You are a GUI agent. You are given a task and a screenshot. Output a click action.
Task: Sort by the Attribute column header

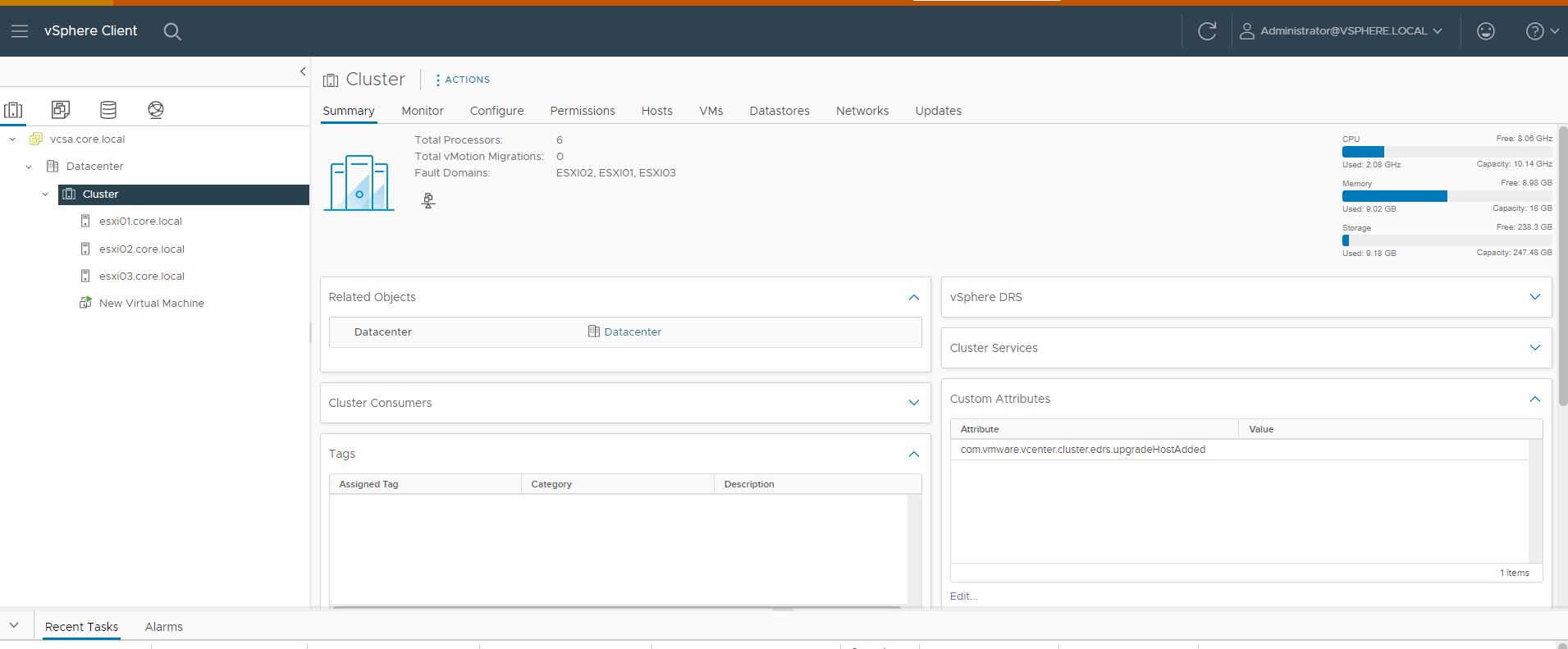pyautogui.click(x=1095, y=429)
